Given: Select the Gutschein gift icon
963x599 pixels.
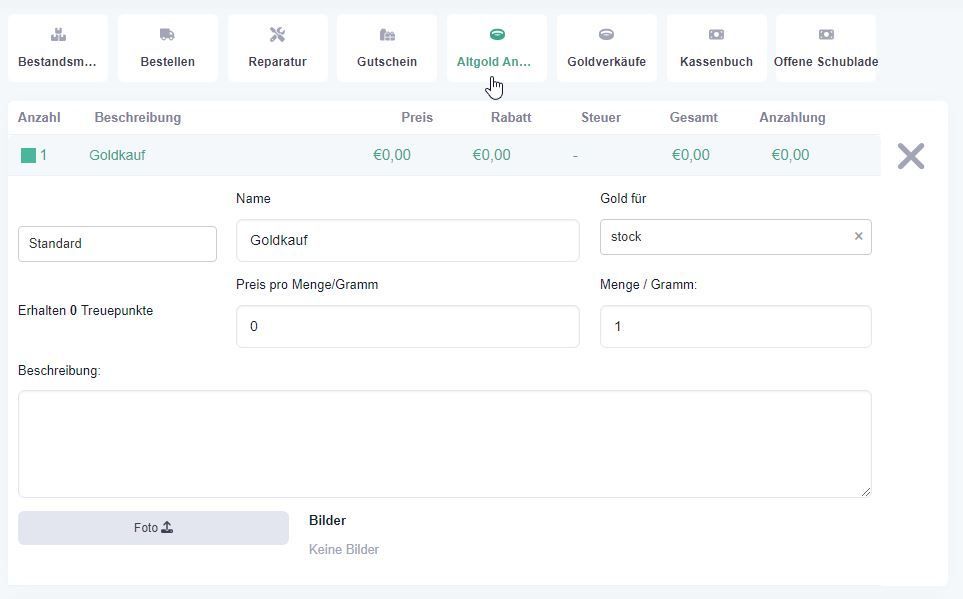Looking at the screenshot, I should point(387,34).
